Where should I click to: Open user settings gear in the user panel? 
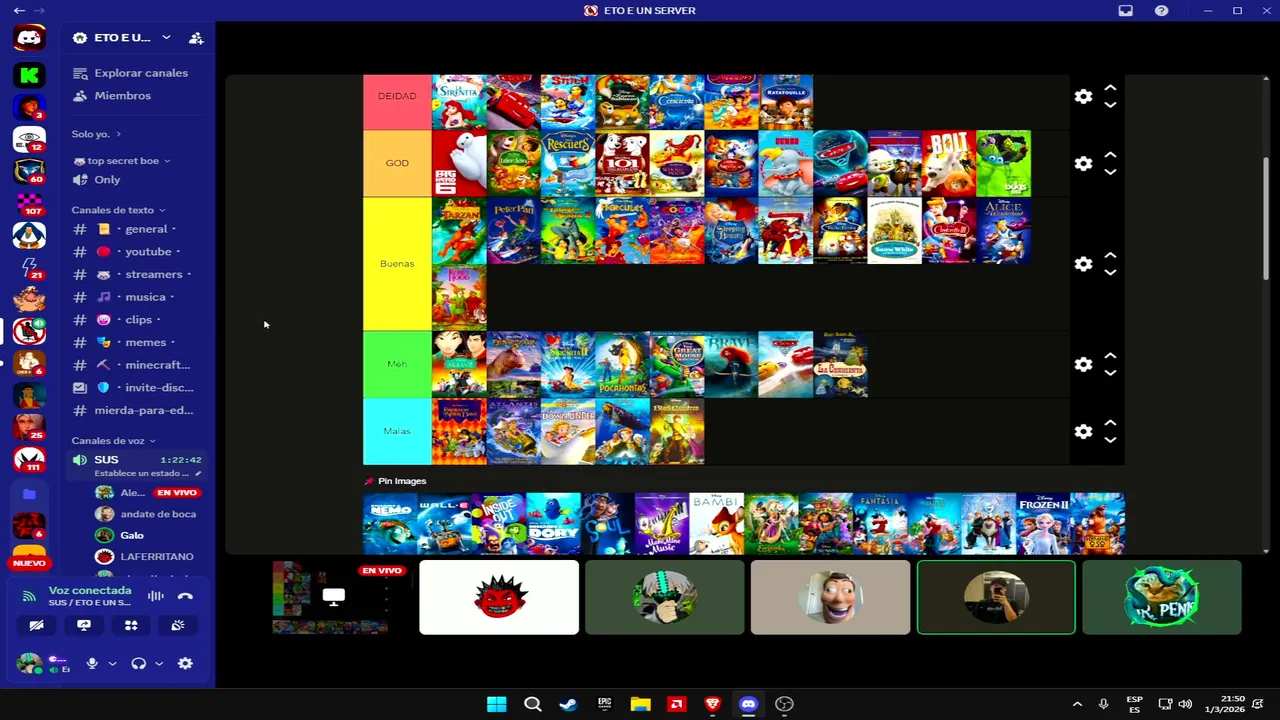185,663
